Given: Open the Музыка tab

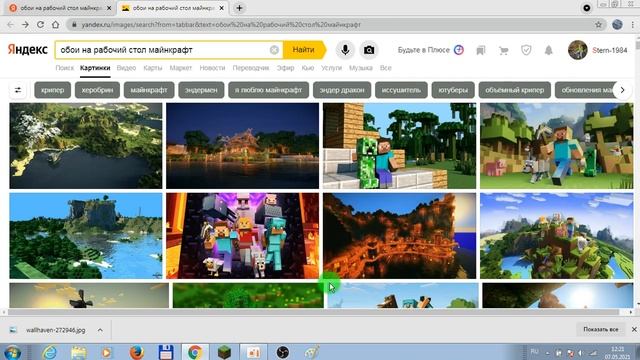Looking at the screenshot, I should 361,68.
